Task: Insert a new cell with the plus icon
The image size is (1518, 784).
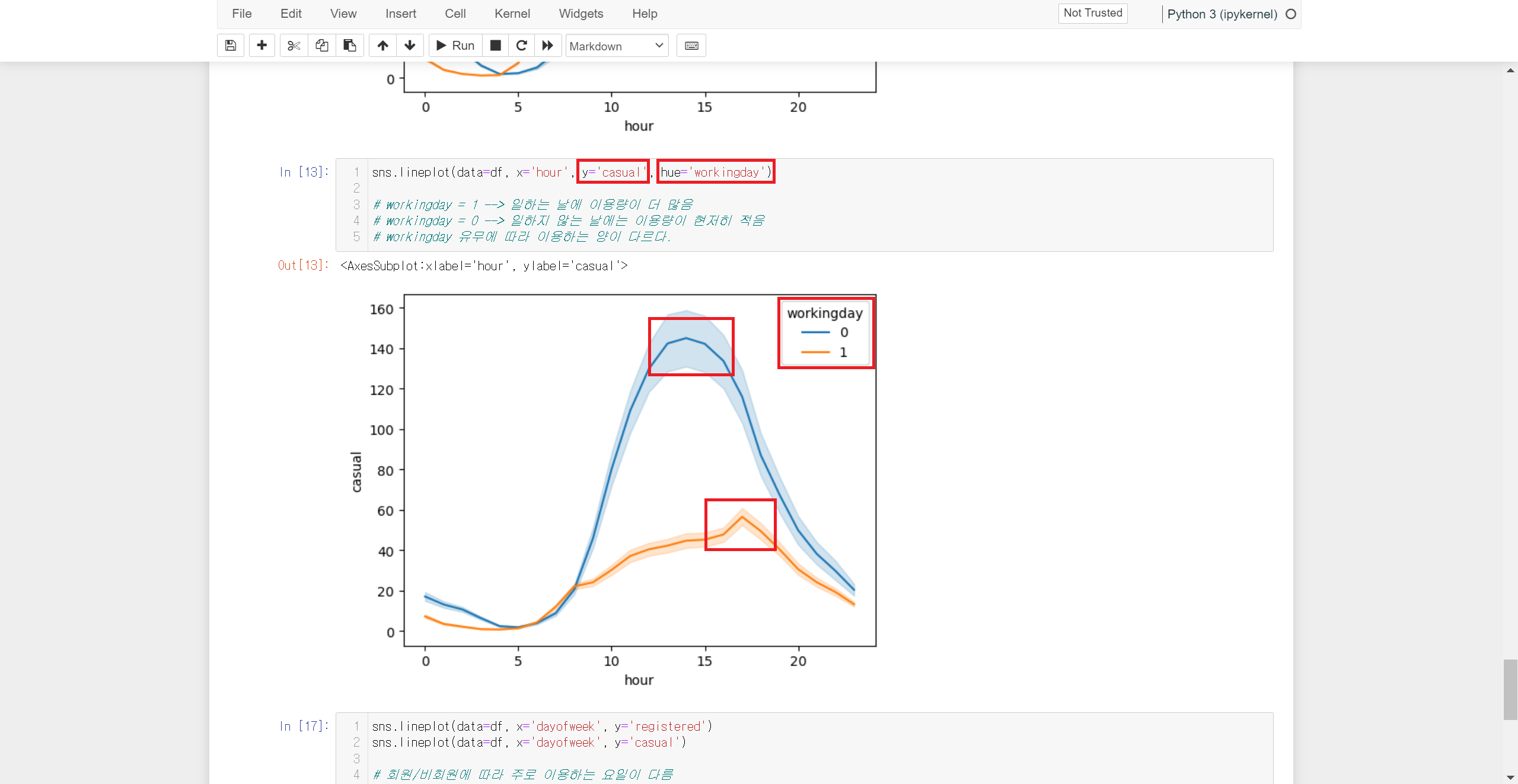Action: (x=261, y=46)
